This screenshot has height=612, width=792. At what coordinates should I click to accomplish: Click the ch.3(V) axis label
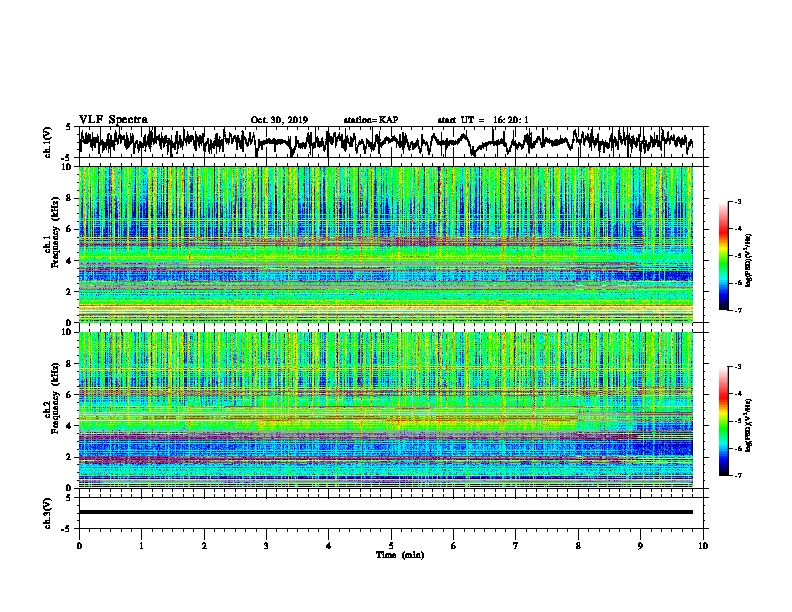click(48, 513)
